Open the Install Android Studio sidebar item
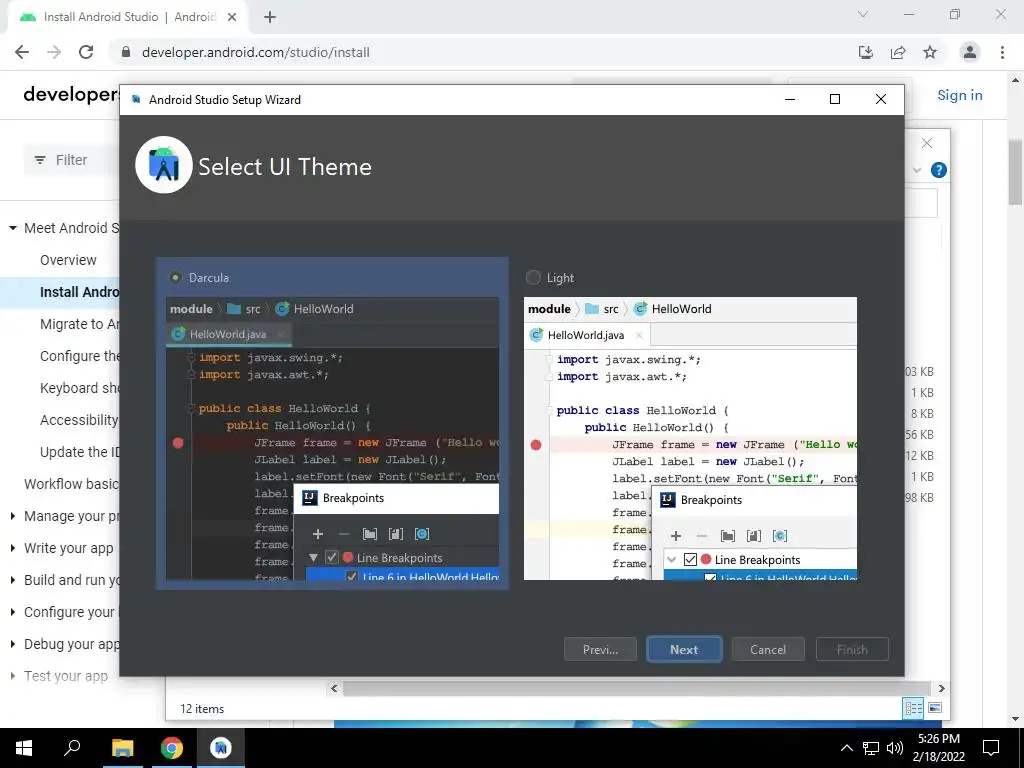Screen dimensions: 1024x768 click(79, 292)
